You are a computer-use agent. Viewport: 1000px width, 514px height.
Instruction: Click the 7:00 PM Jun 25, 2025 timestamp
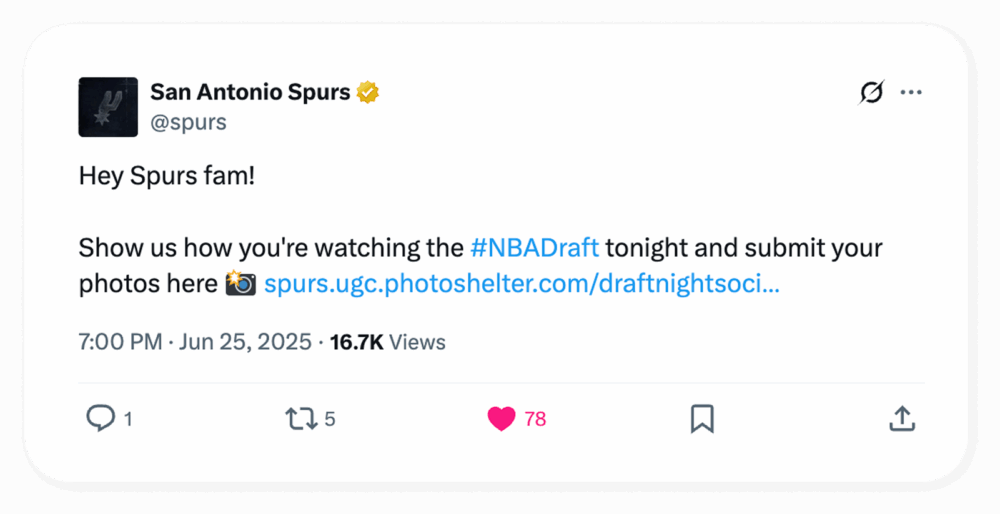tap(195, 342)
